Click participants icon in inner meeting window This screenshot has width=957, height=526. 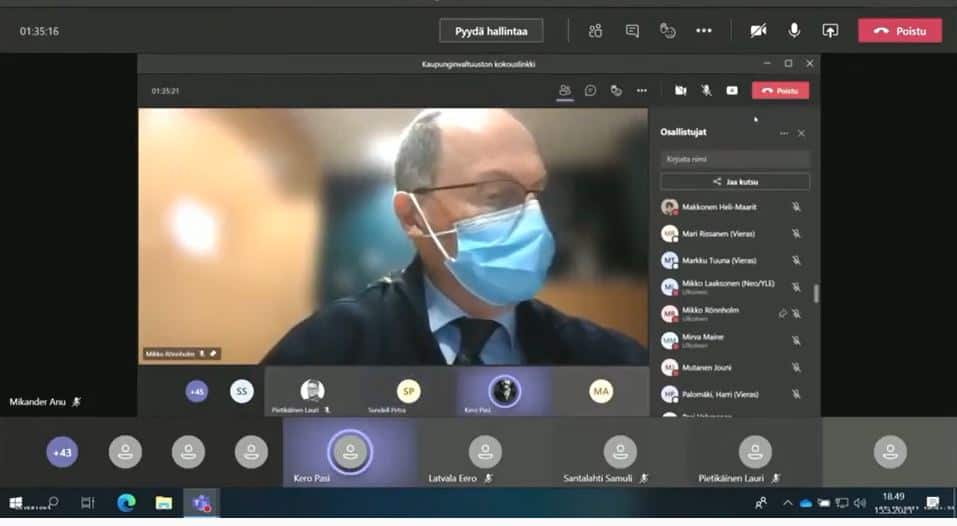565,90
